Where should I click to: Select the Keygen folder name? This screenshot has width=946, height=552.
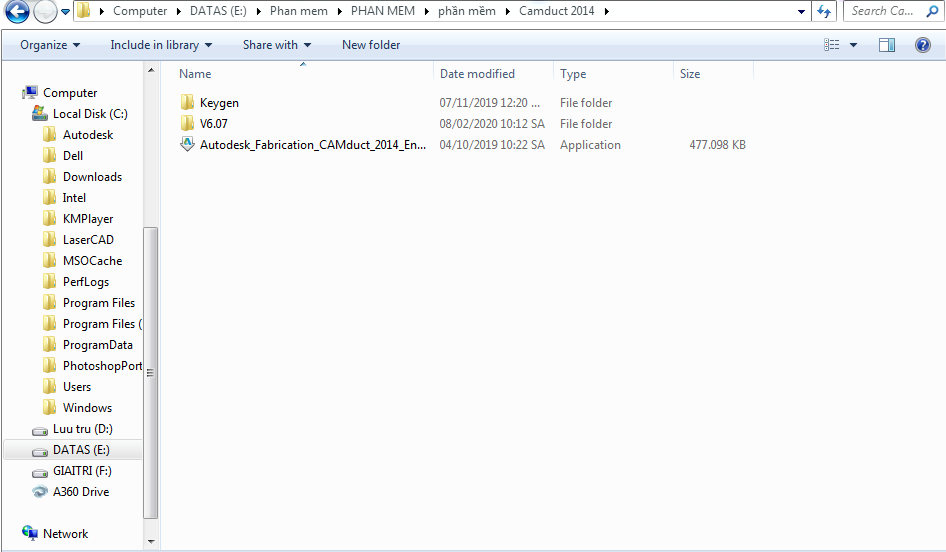(x=219, y=103)
